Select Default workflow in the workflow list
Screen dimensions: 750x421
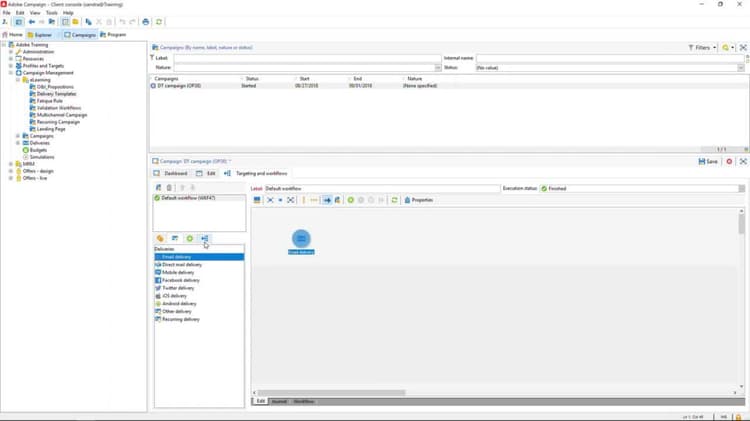tap(199, 198)
